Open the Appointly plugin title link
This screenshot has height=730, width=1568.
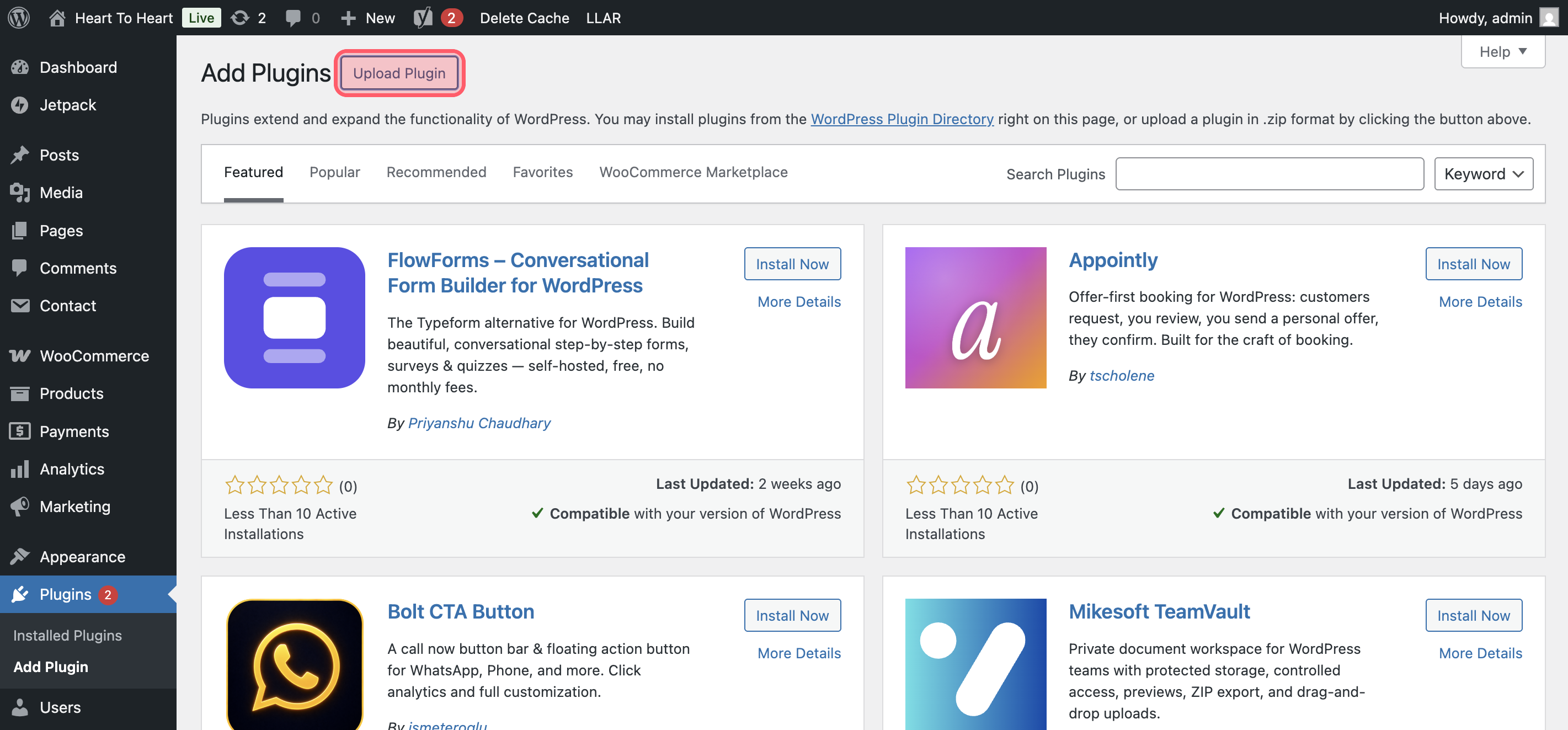point(1113,260)
